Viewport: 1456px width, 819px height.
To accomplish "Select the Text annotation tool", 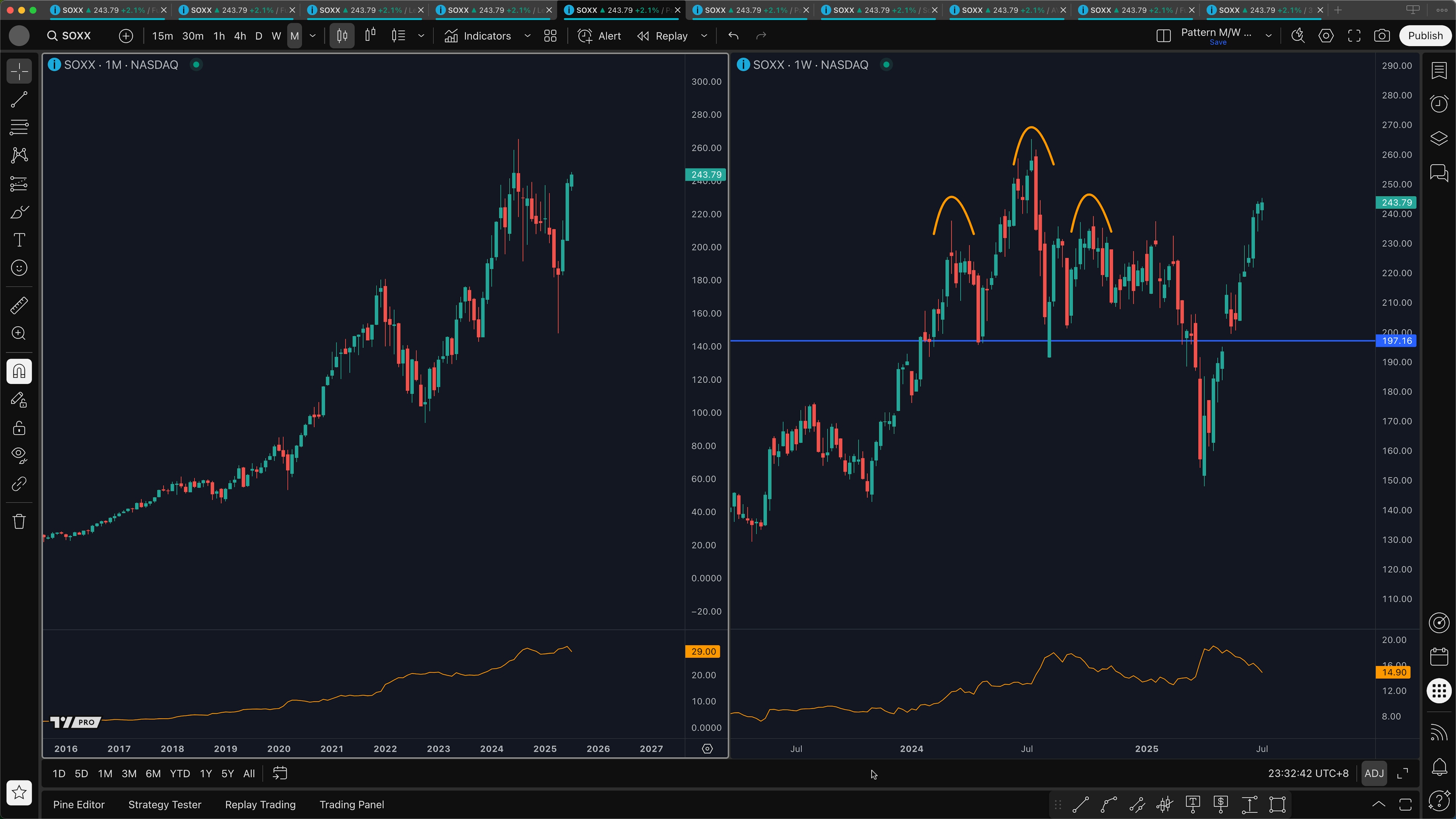I will (19, 240).
